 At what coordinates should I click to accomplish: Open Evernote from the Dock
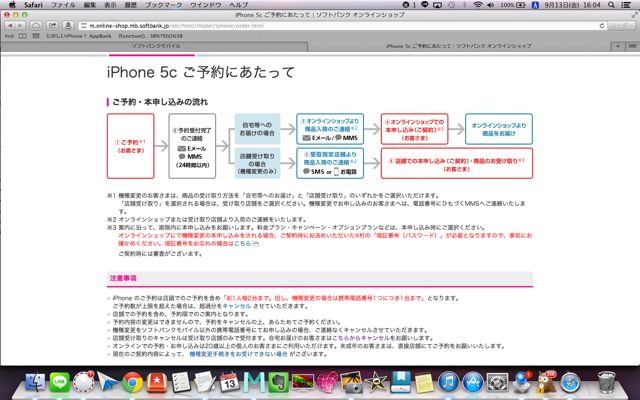tap(278, 382)
